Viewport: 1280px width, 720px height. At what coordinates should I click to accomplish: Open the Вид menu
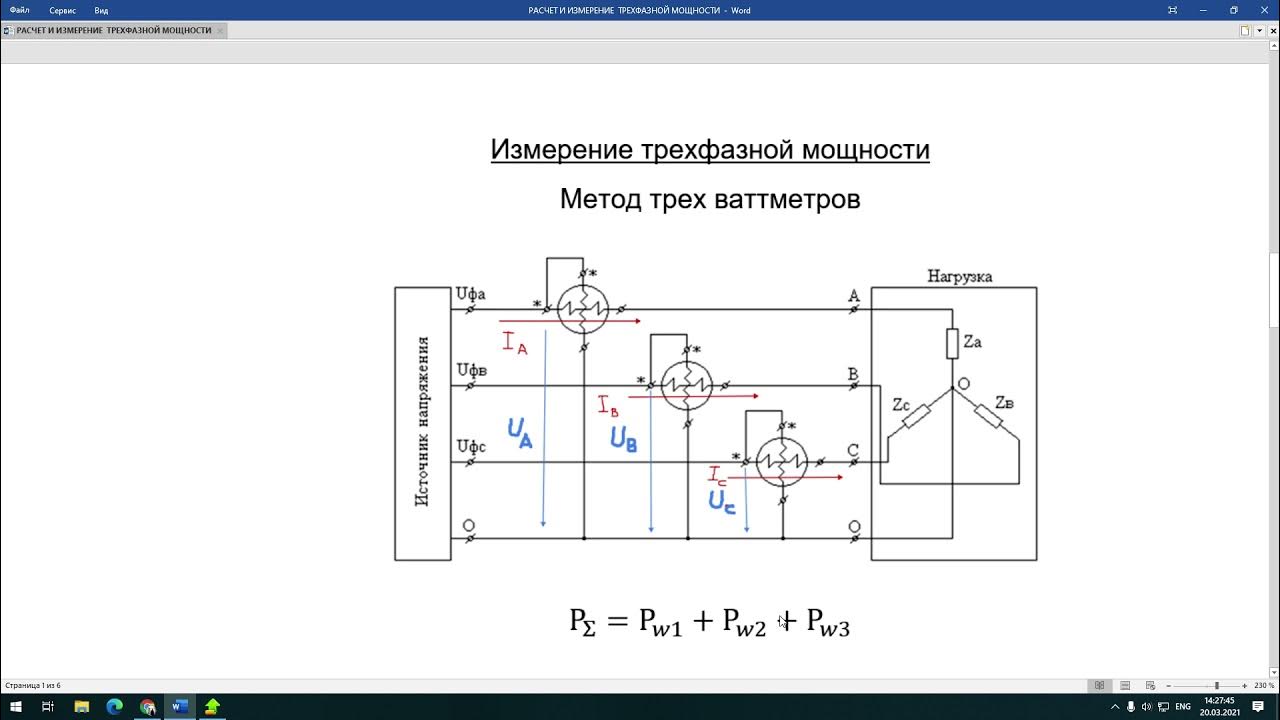click(x=101, y=10)
